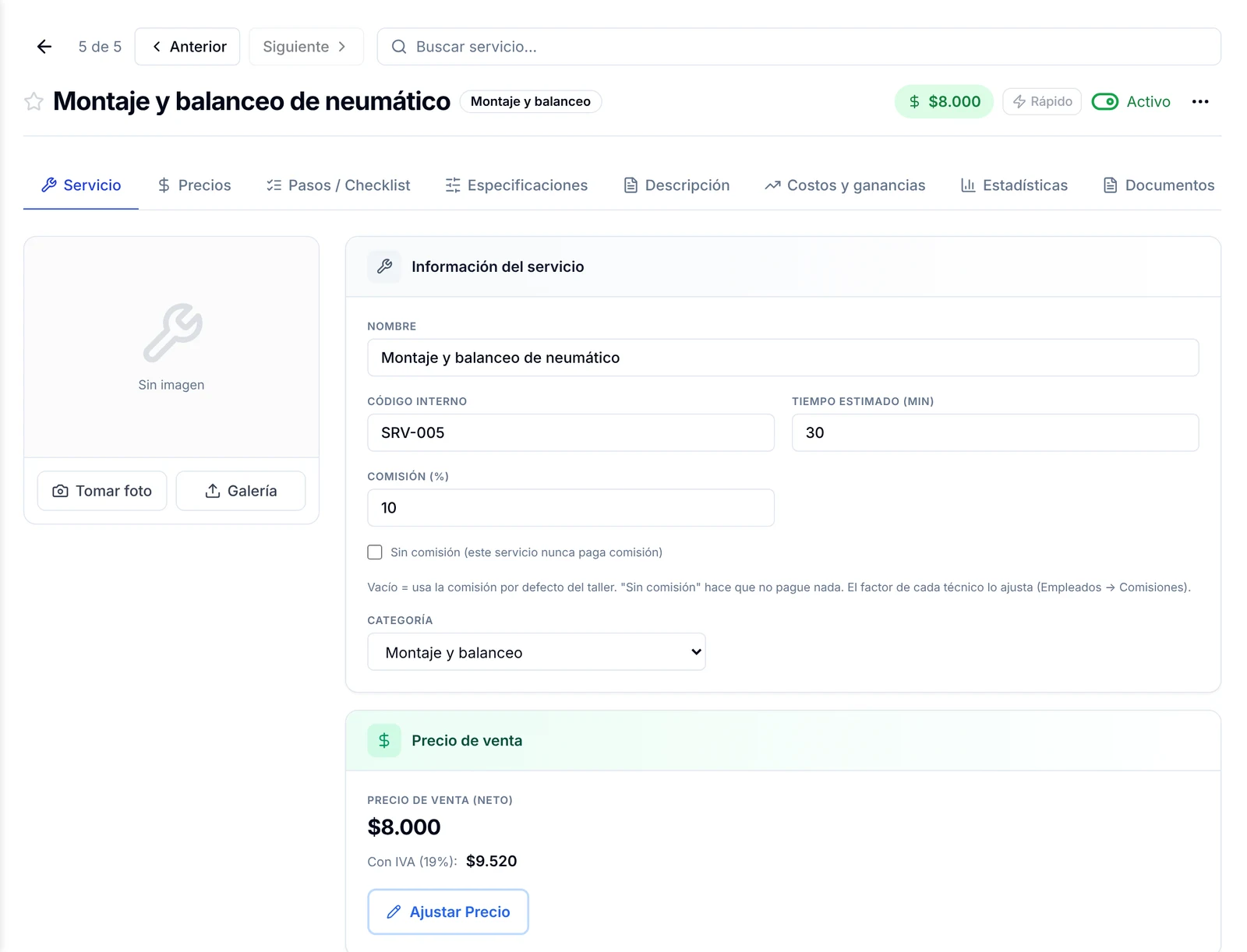Check the Sin comisión checkbox
This screenshot has width=1247, height=952.
coord(375,552)
